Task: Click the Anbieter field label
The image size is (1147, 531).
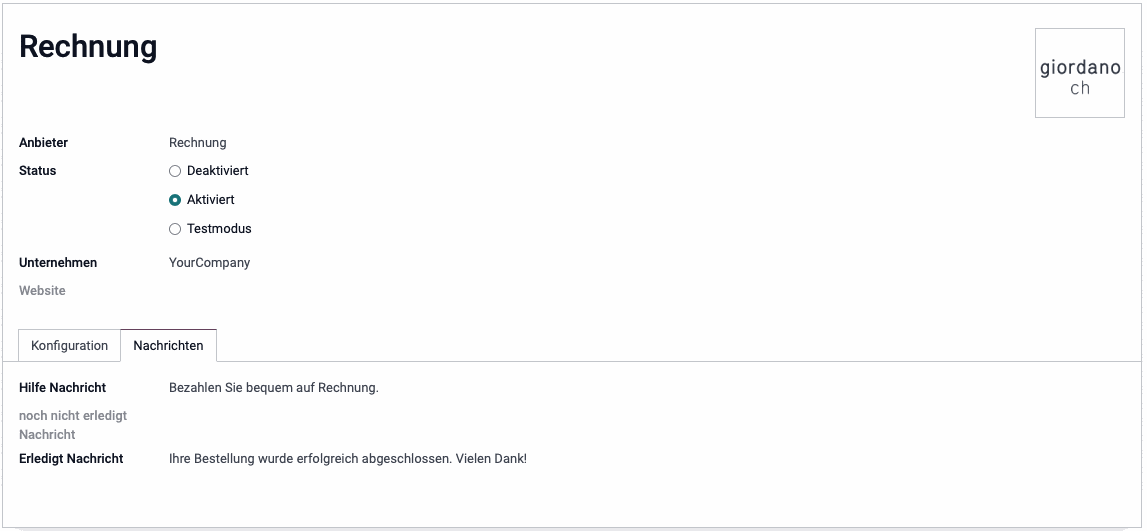Action: pos(43,143)
